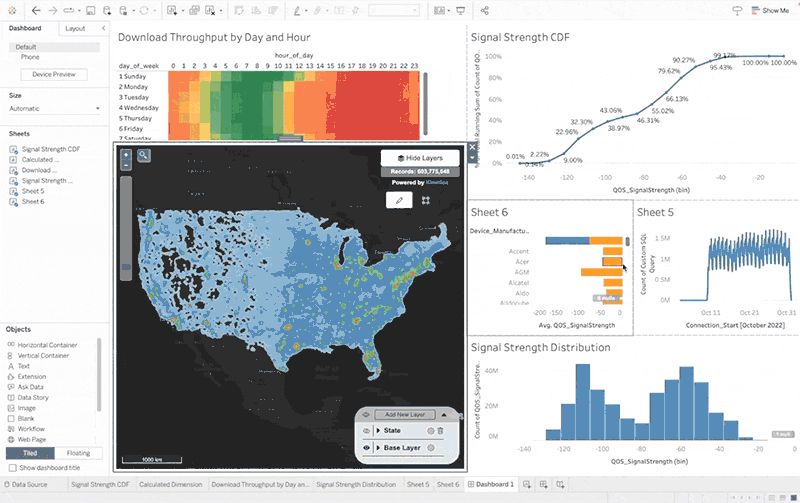The image size is (800, 503).
Task: Click the save icon in toolbar
Action: tap(90, 10)
